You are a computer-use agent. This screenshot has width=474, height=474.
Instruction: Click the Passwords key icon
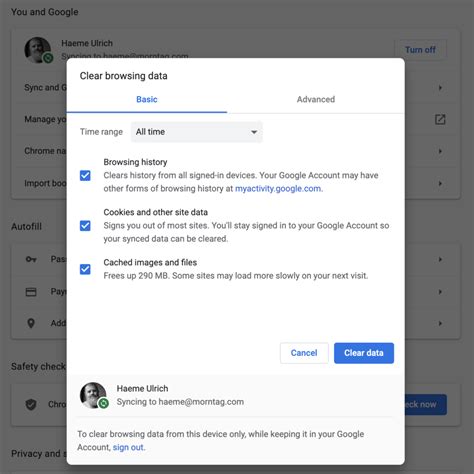click(x=31, y=259)
